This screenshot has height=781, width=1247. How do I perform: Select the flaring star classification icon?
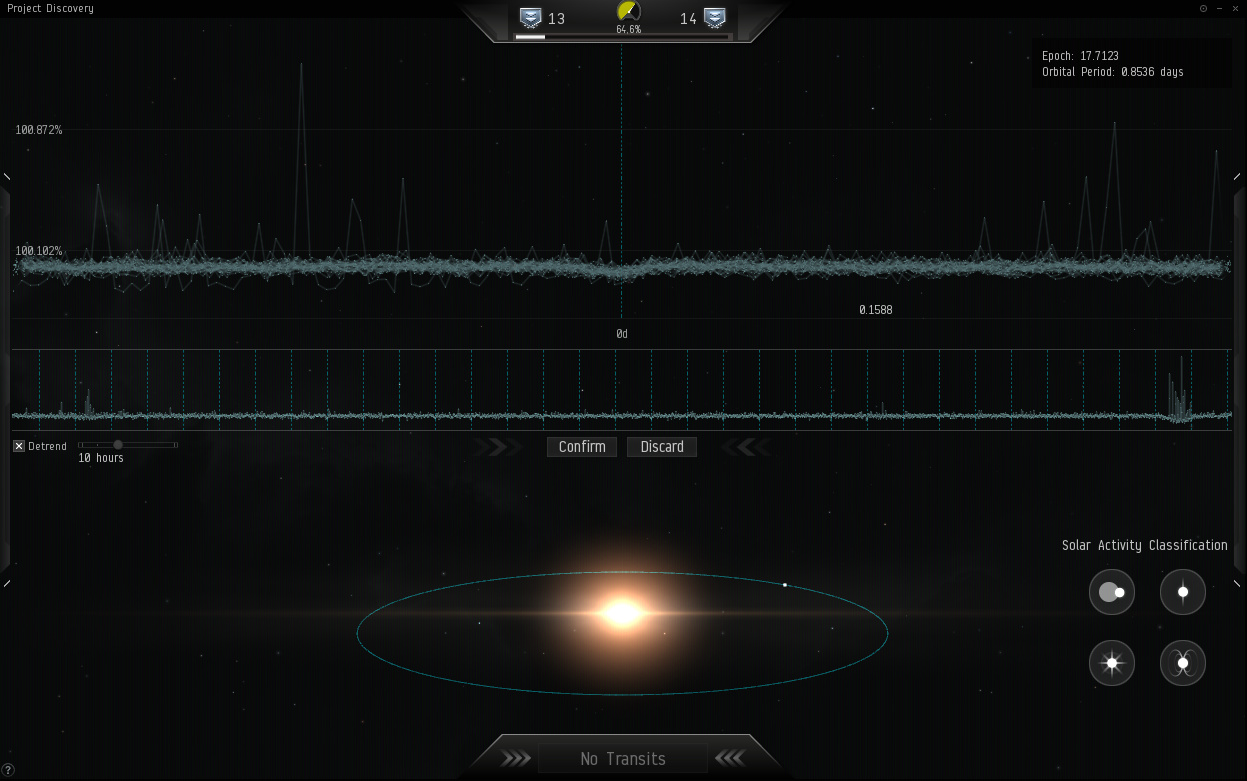click(1112, 663)
